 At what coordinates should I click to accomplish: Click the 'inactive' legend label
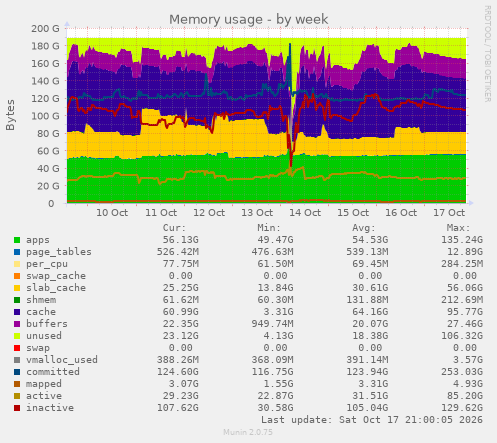50,408
